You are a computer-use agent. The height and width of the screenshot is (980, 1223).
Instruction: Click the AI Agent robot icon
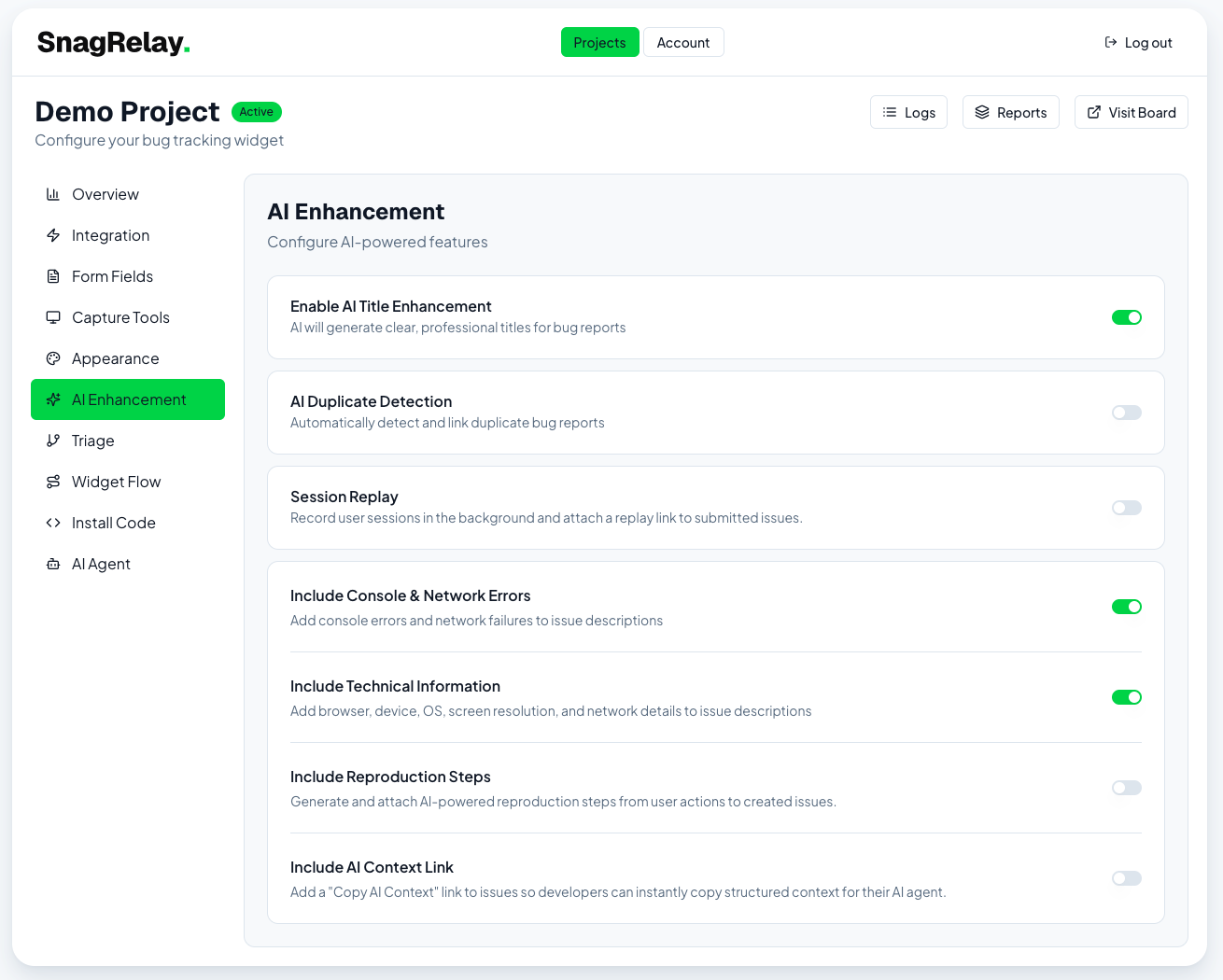click(53, 564)
